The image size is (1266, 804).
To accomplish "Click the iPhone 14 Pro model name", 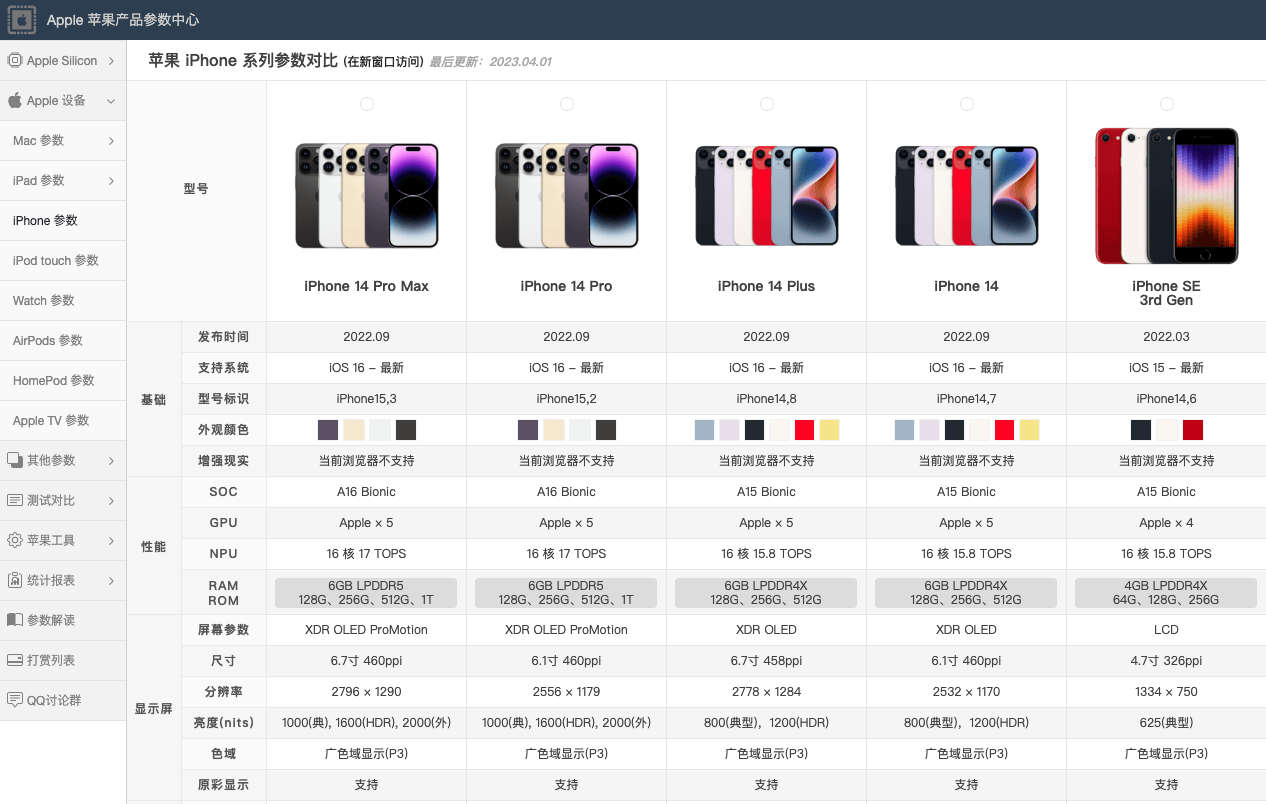I will (567, 286).
